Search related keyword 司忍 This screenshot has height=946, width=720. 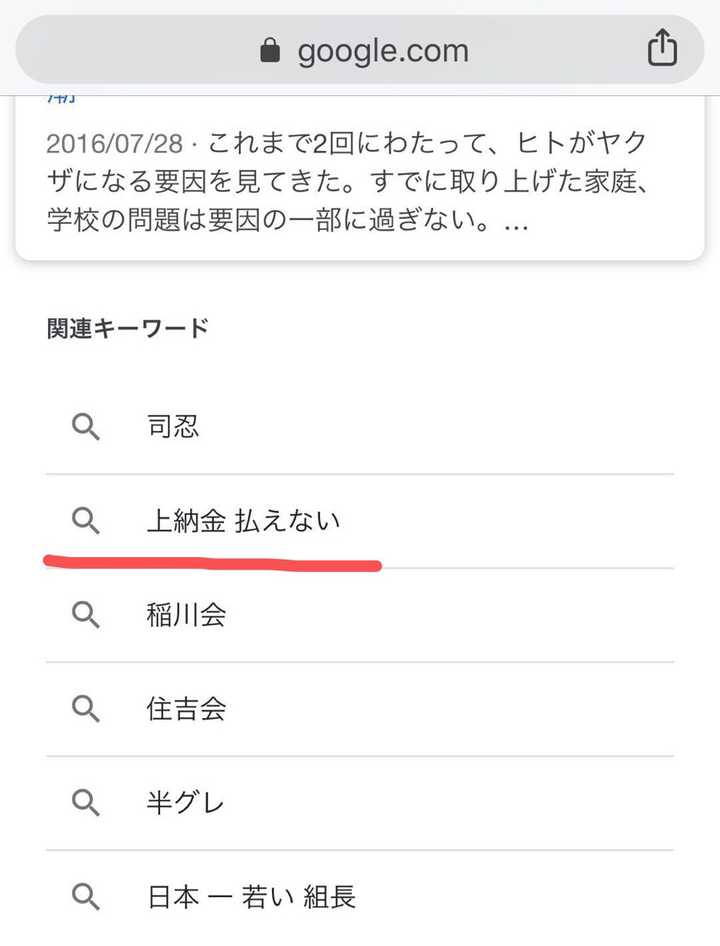[174, 427]
